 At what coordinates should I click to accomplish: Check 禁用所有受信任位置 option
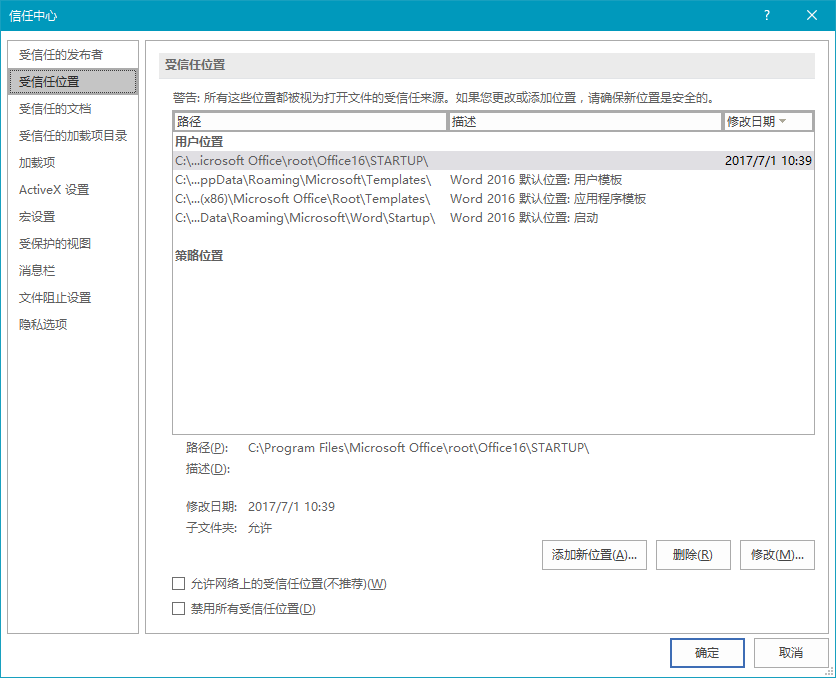[x=179, y=609]
